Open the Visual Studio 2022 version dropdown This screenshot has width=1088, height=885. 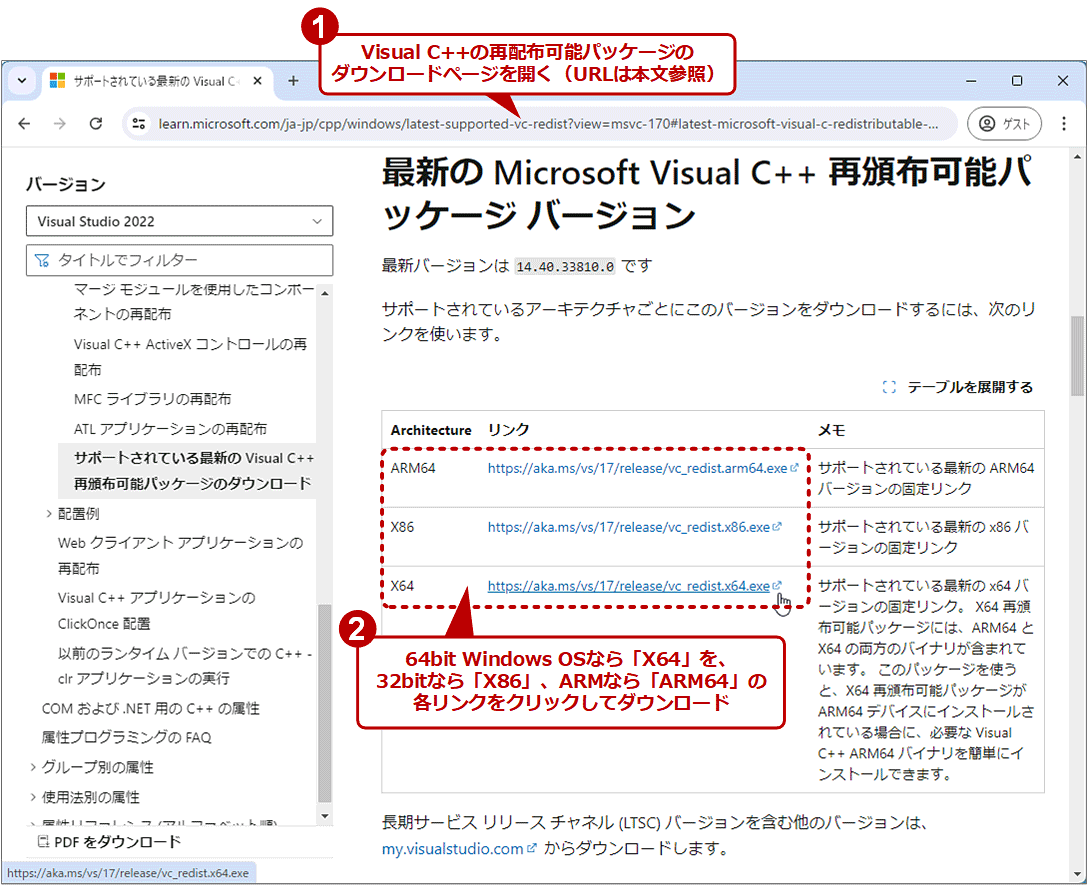pyautogui.click(x=179, y=221)
